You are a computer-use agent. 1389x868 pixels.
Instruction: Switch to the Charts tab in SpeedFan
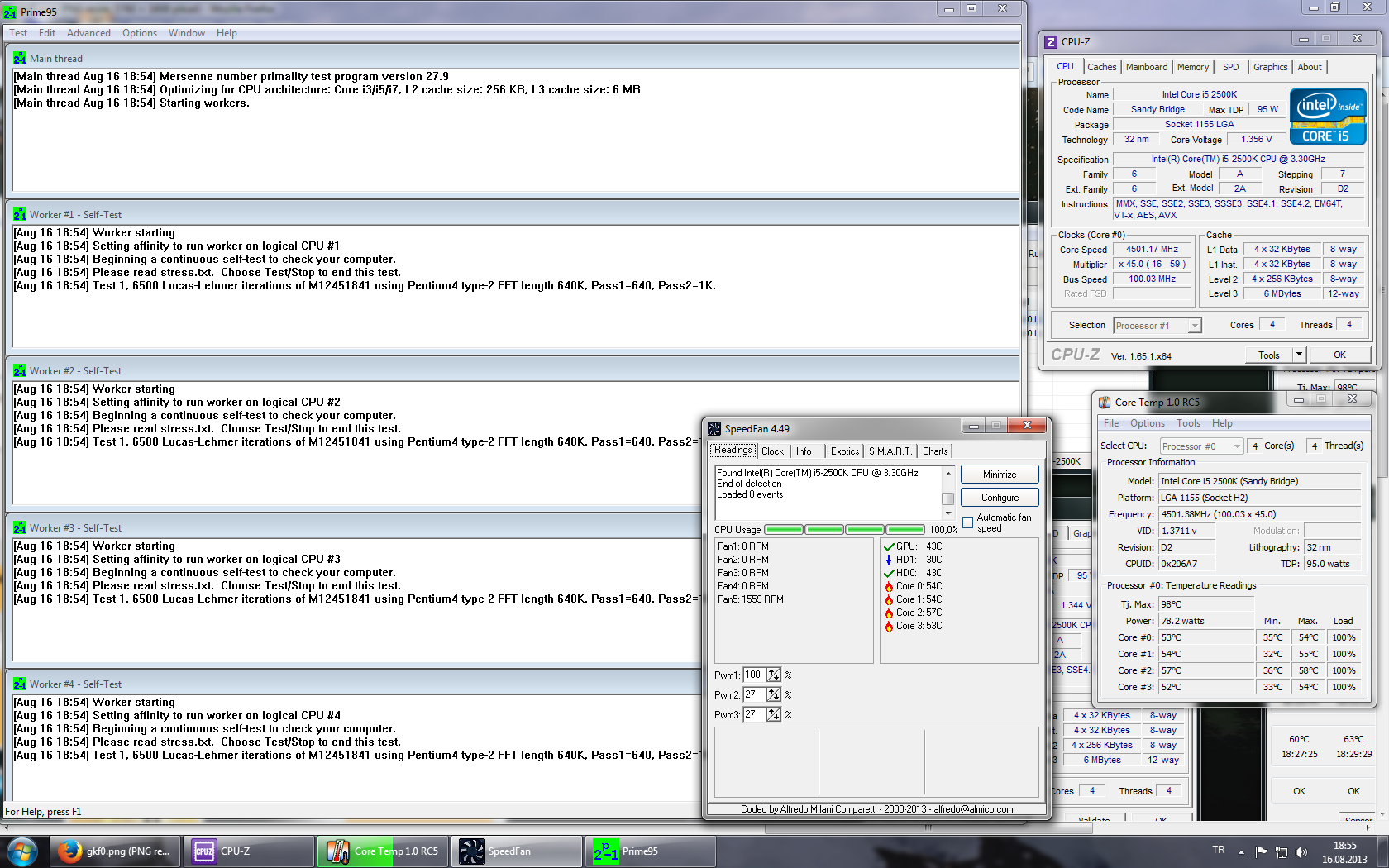click(935, 451)
